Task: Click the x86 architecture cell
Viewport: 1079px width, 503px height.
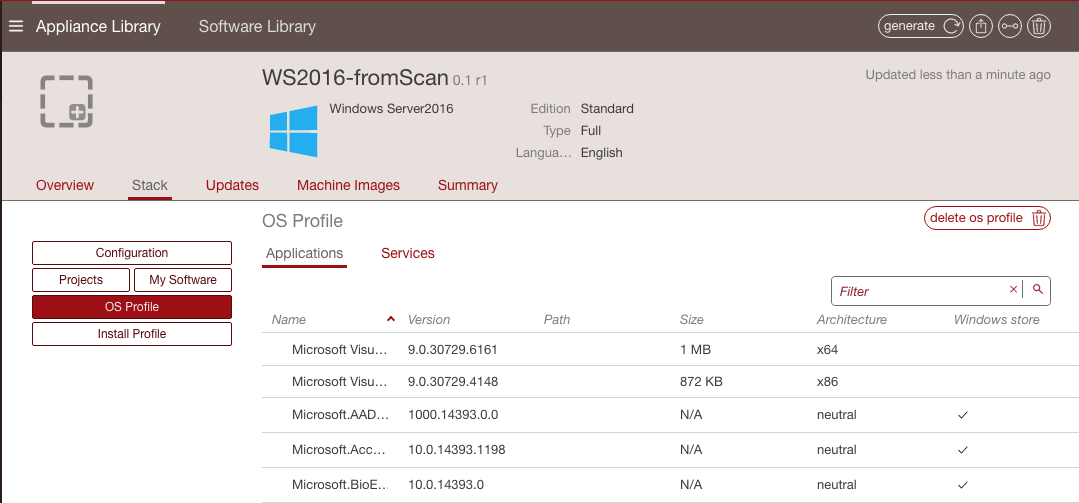Action: [x=827, y=381]
